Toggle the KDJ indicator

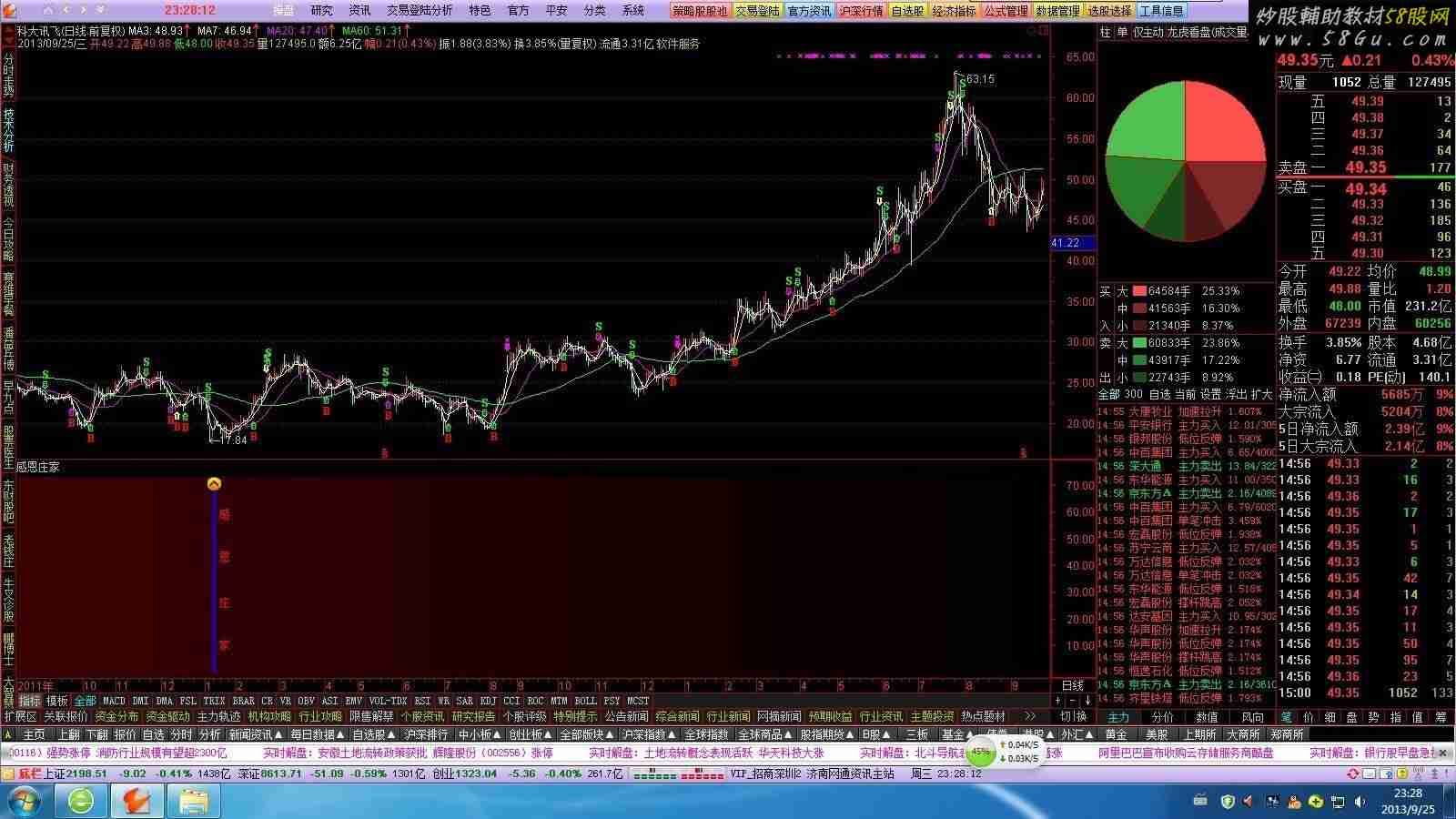tap(488, 701)
